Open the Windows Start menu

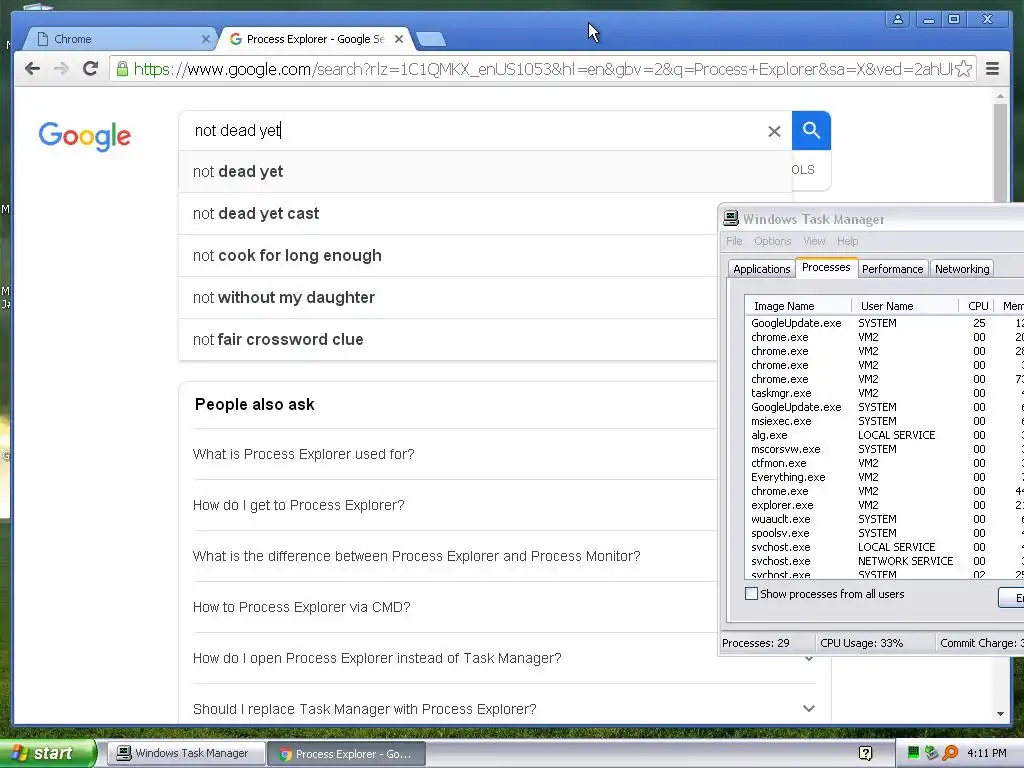48,754
